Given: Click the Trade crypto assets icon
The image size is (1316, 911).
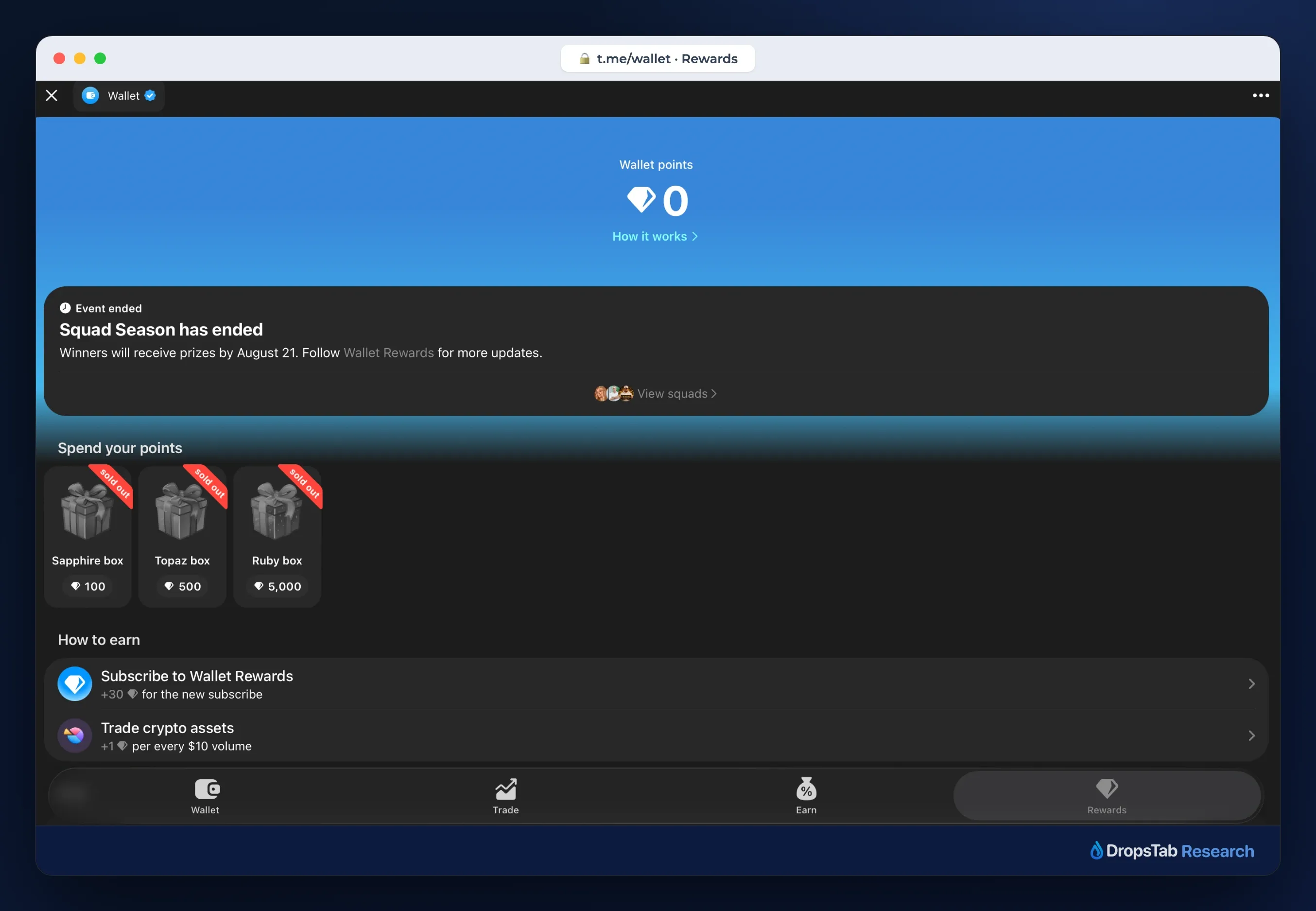Looking at the screenshot, I should [x=75, y=736].
